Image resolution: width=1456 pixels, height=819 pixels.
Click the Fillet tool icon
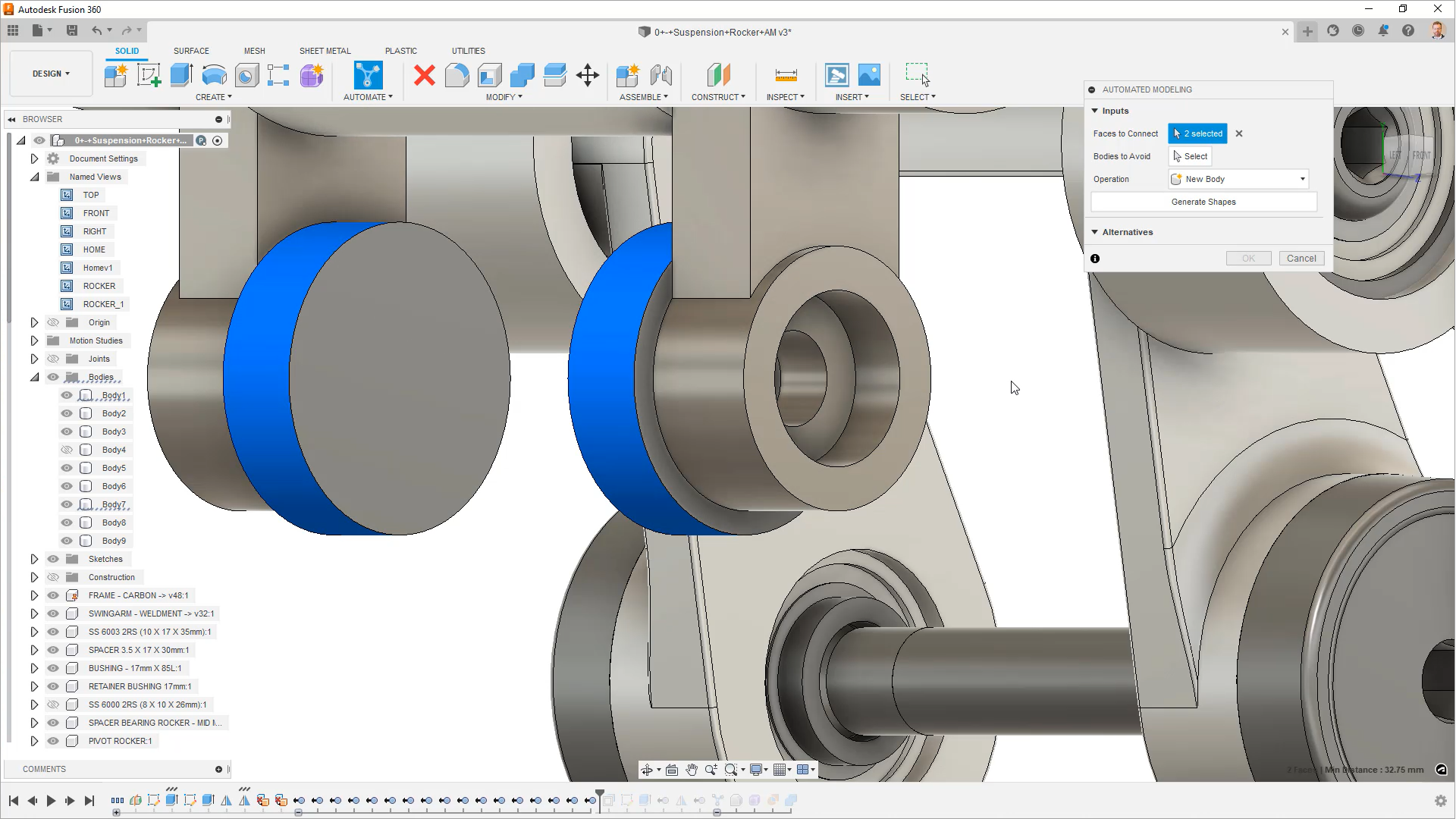tap(457, 75)
